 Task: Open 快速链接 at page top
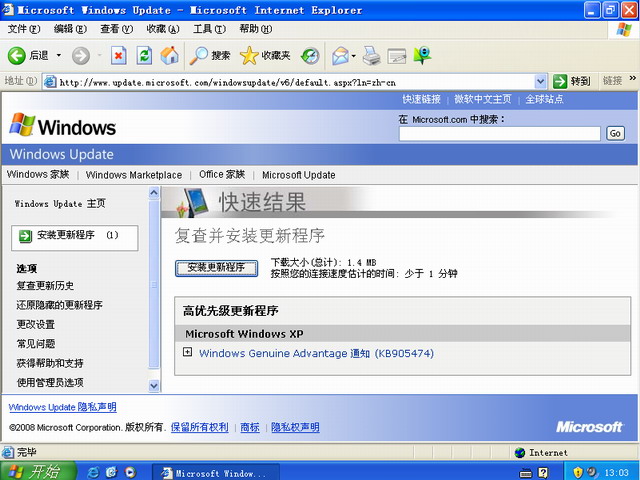pyautogui.click(x=421, y=99)
